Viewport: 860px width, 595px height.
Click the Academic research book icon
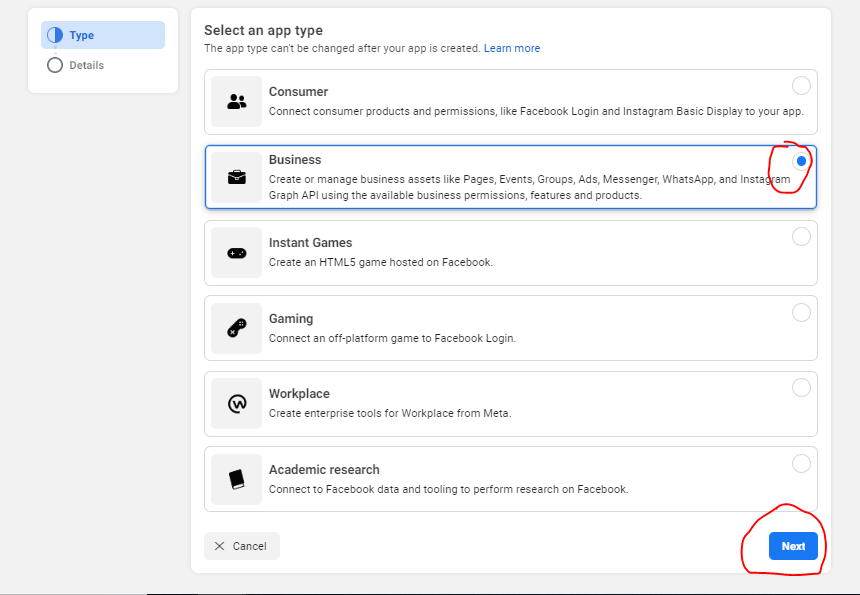coord(236,479)
